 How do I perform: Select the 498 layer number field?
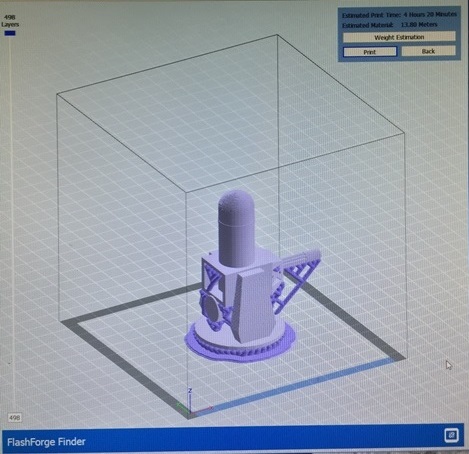(15, 417)
